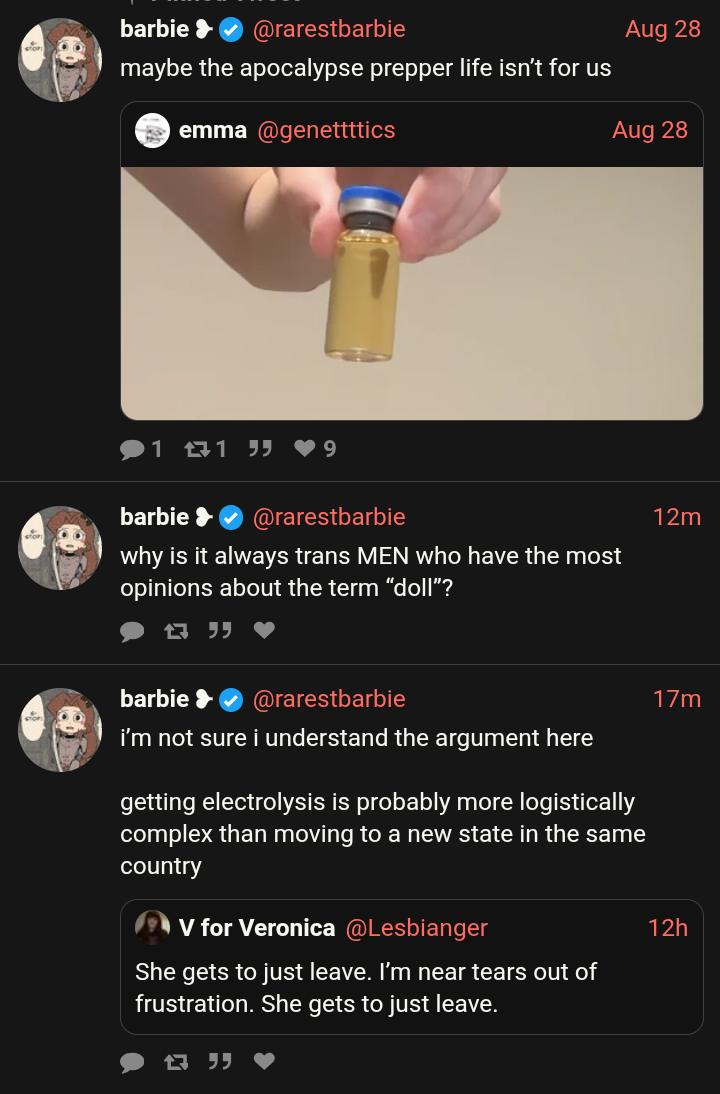Quote the apocalypse prepper life tweet
Screen dimensions: 720x1094
[260, 450]
